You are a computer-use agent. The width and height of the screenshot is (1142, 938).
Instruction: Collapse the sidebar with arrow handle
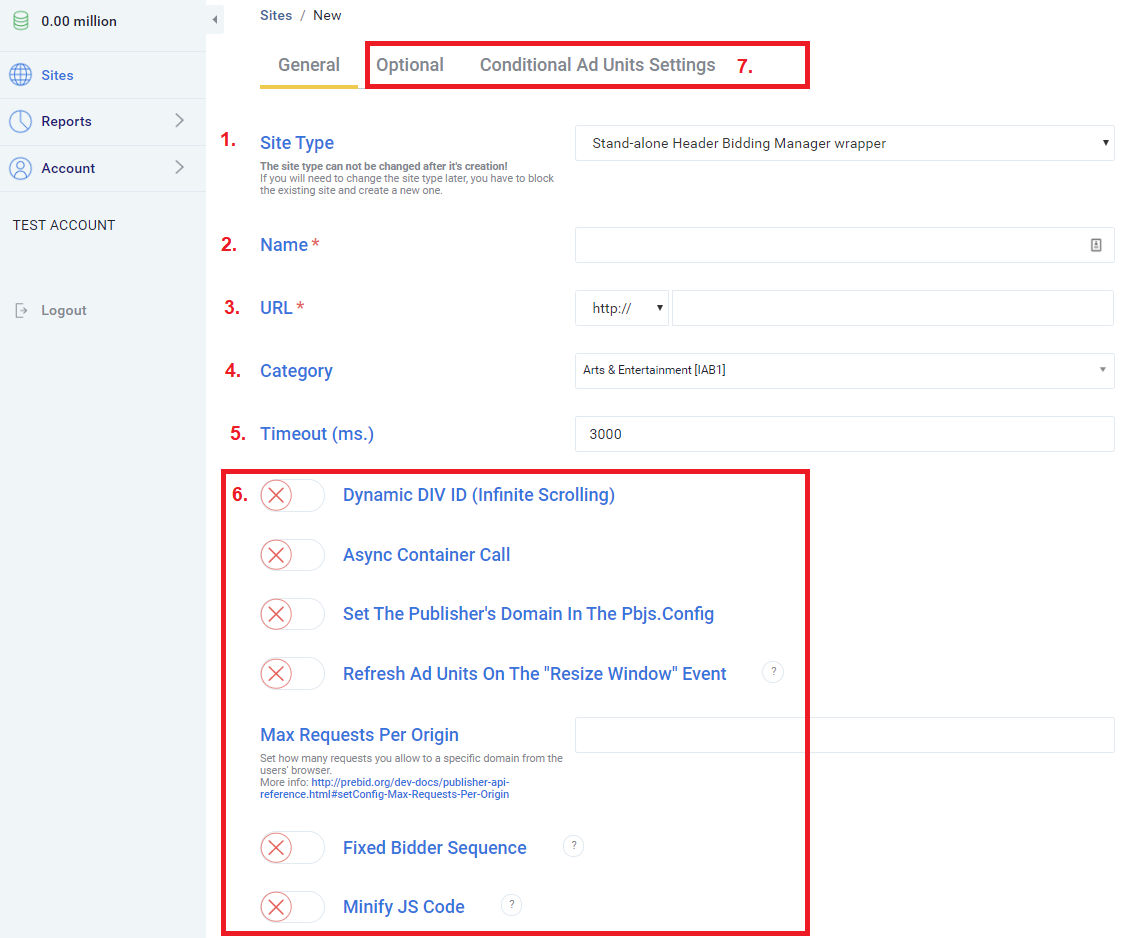pos(214,20)
